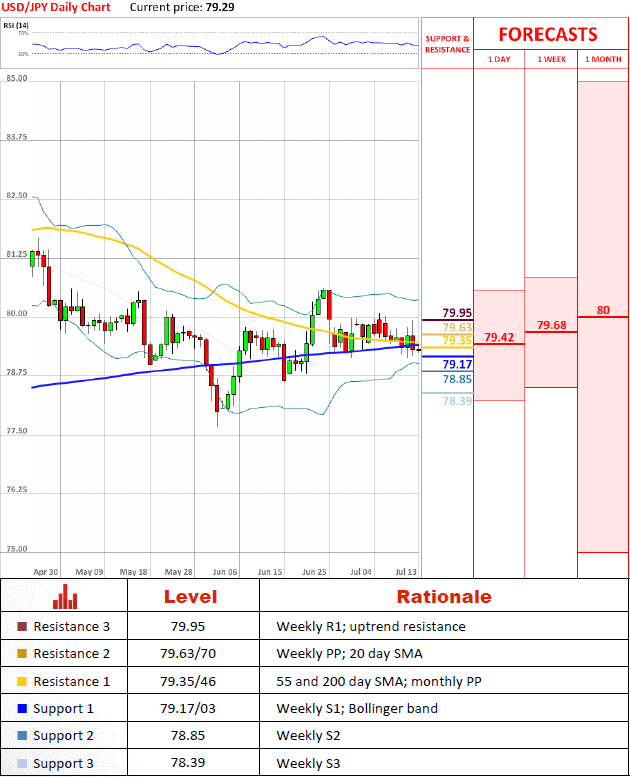Click '55 and 200 day SMA; monthly PP'
The image size is (630, 777).
(379, 681)
